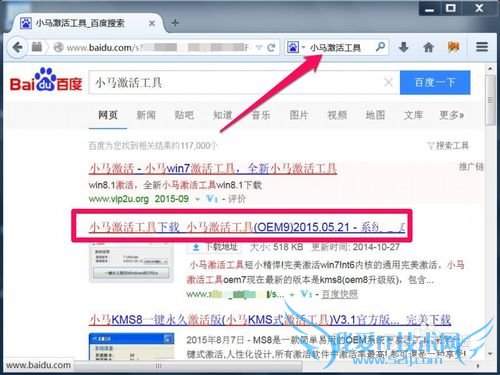Image resolution: width=500 pixels, height=375 pixels.
Task: Click the thumbnail of the OEM9 activation tool result
Action: [x=131, y=263]
